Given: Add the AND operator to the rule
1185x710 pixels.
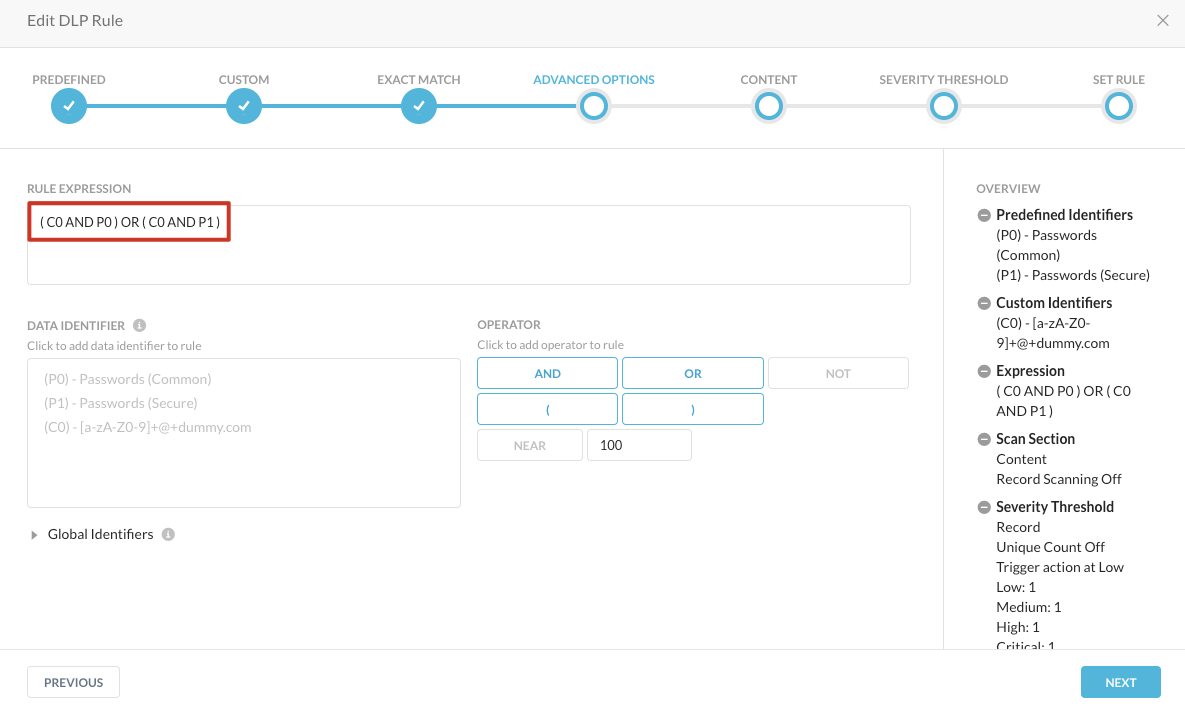Looking at the screenshot, I should click(x=547, y=373).
